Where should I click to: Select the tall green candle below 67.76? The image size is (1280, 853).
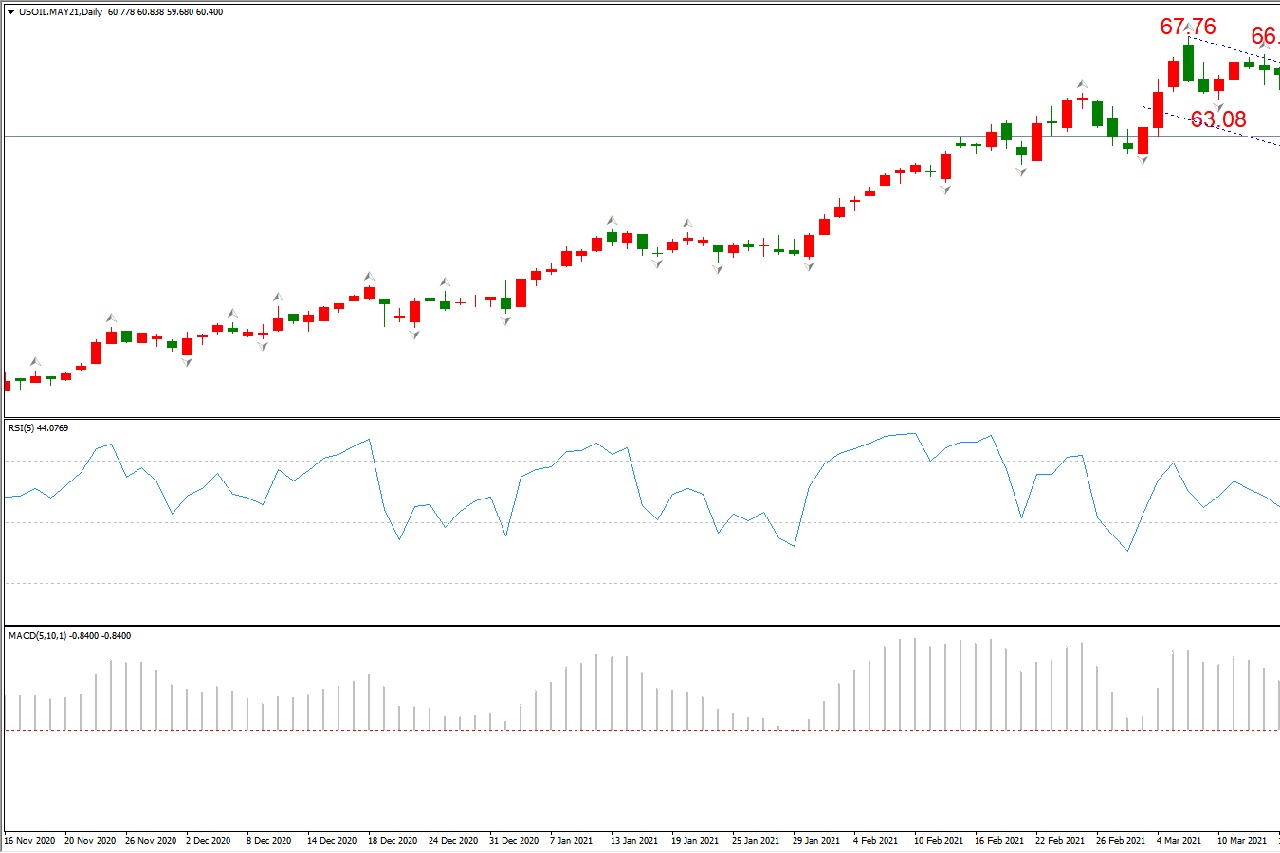tap(1188, 63)
